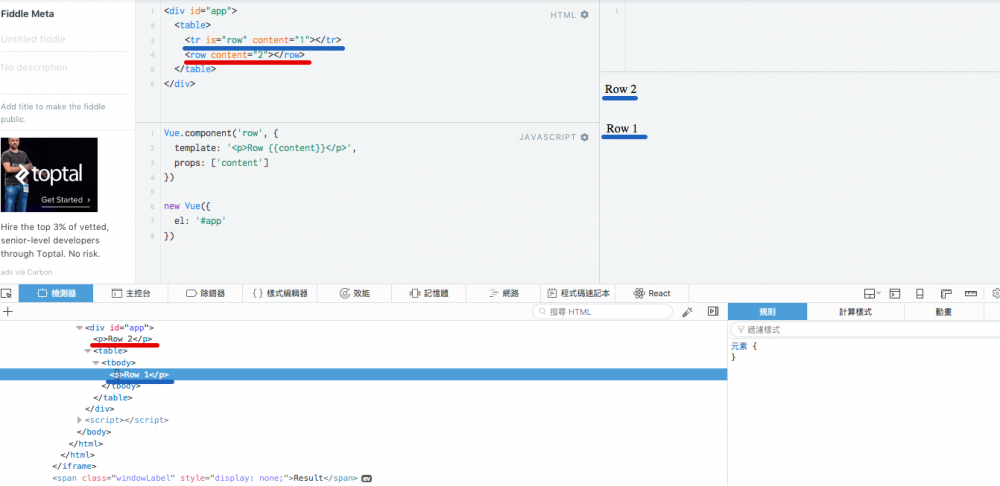Click the closing </iframe> node in inspector

(74, 466)
